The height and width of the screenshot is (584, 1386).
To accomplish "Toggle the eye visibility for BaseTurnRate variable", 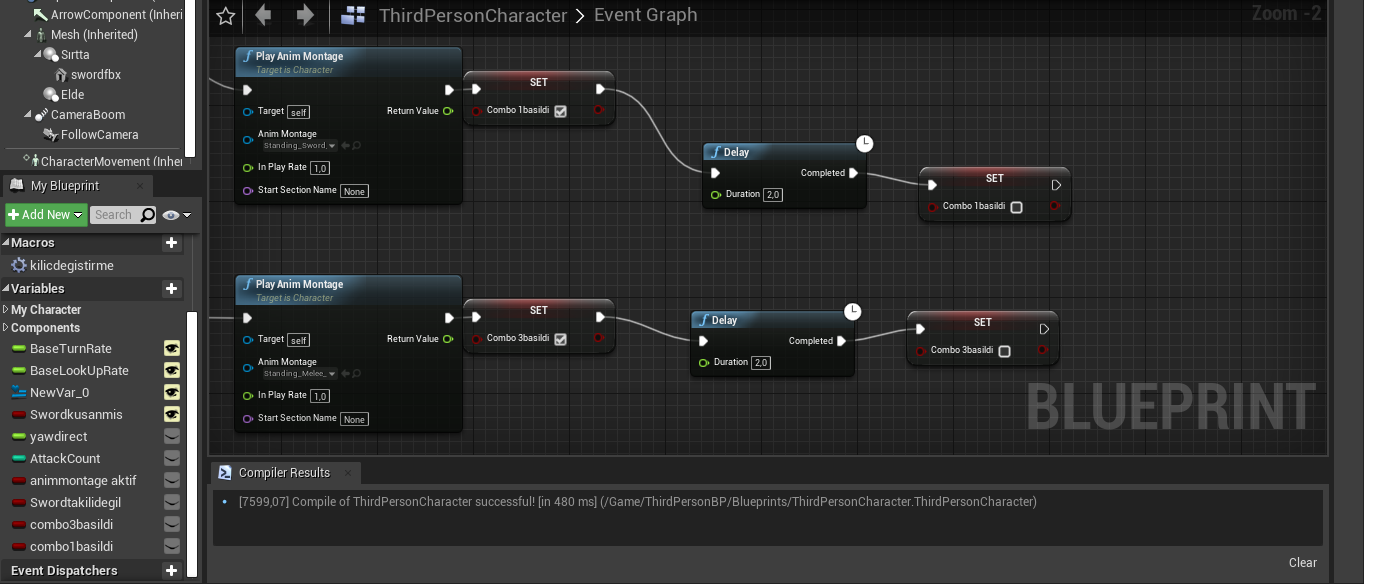I will click(x=172, y=349).
